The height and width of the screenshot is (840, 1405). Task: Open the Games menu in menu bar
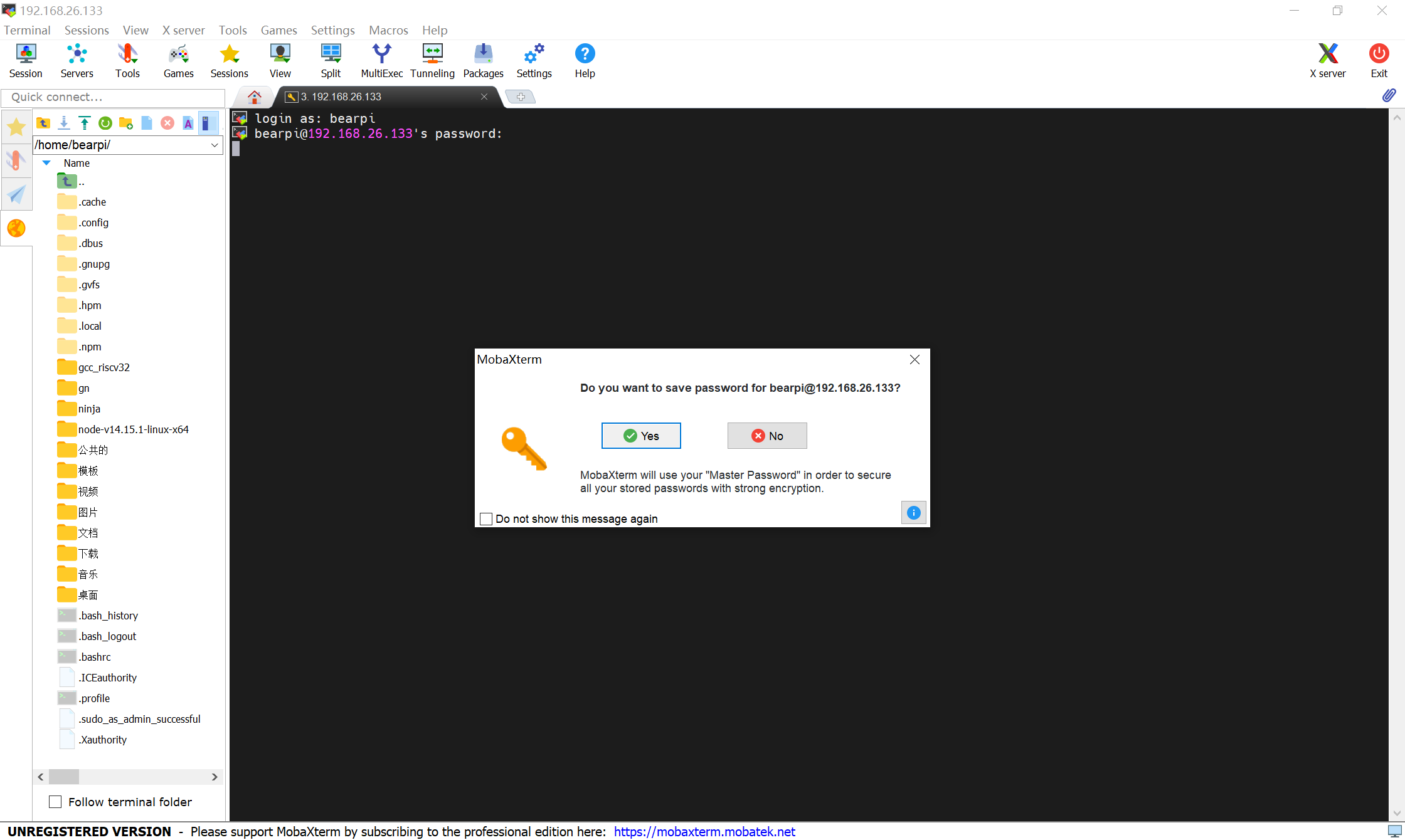click(278, 30)
